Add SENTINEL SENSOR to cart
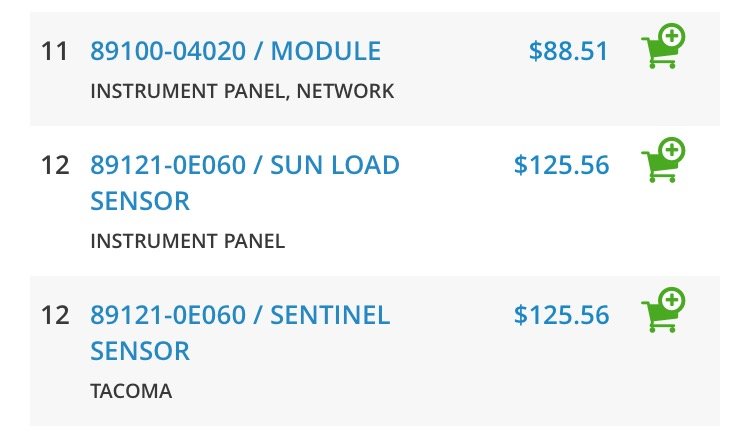Image resolution: width=750 pixels, height=440 pixels. tap(663, 310)
